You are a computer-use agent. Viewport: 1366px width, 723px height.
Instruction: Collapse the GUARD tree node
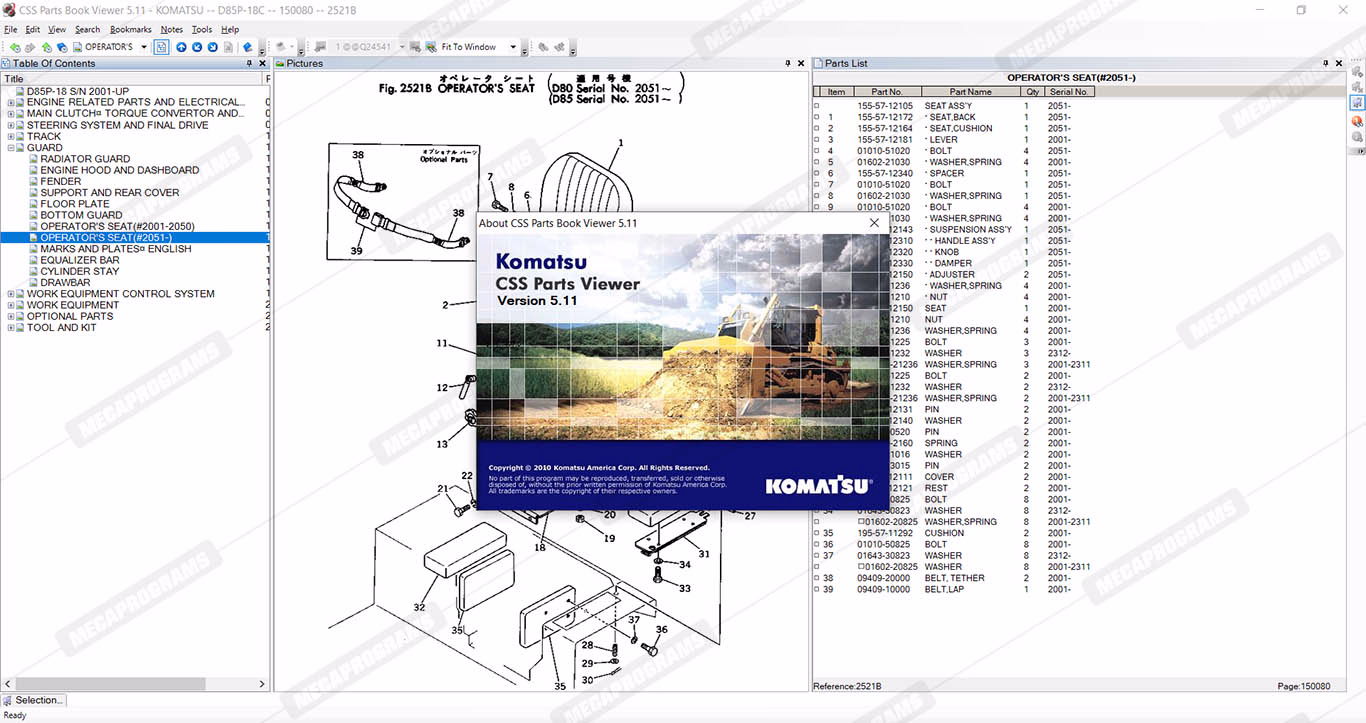11,148
